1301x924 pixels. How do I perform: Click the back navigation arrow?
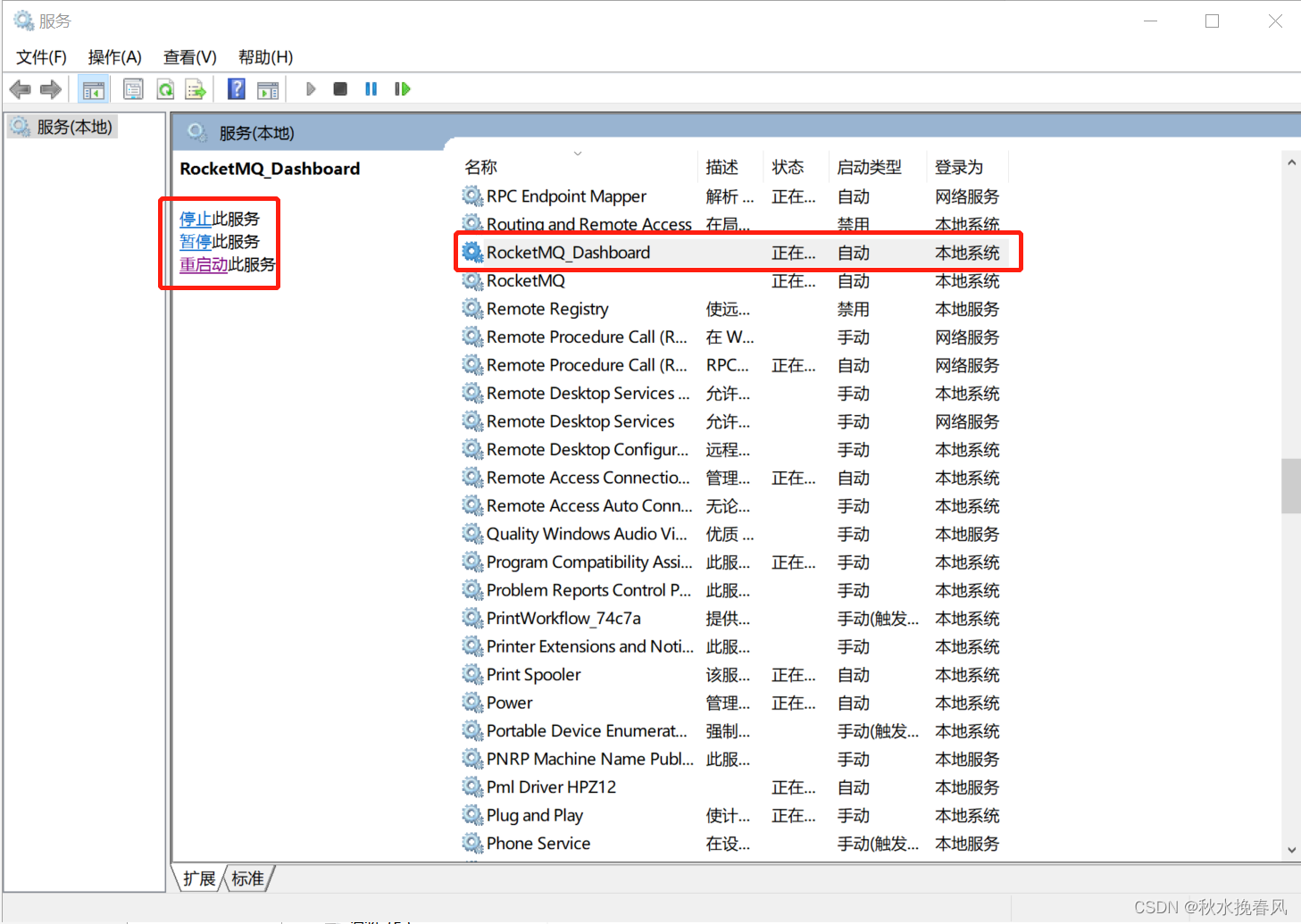[x=20, y=88]
